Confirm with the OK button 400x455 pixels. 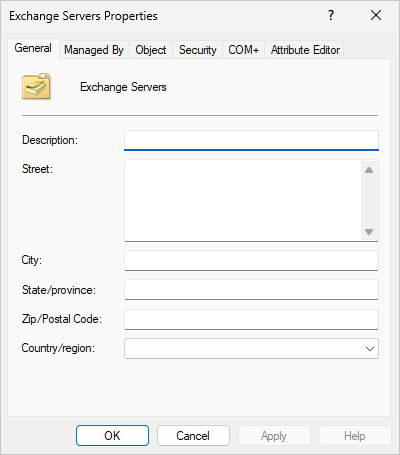[112, 436]
